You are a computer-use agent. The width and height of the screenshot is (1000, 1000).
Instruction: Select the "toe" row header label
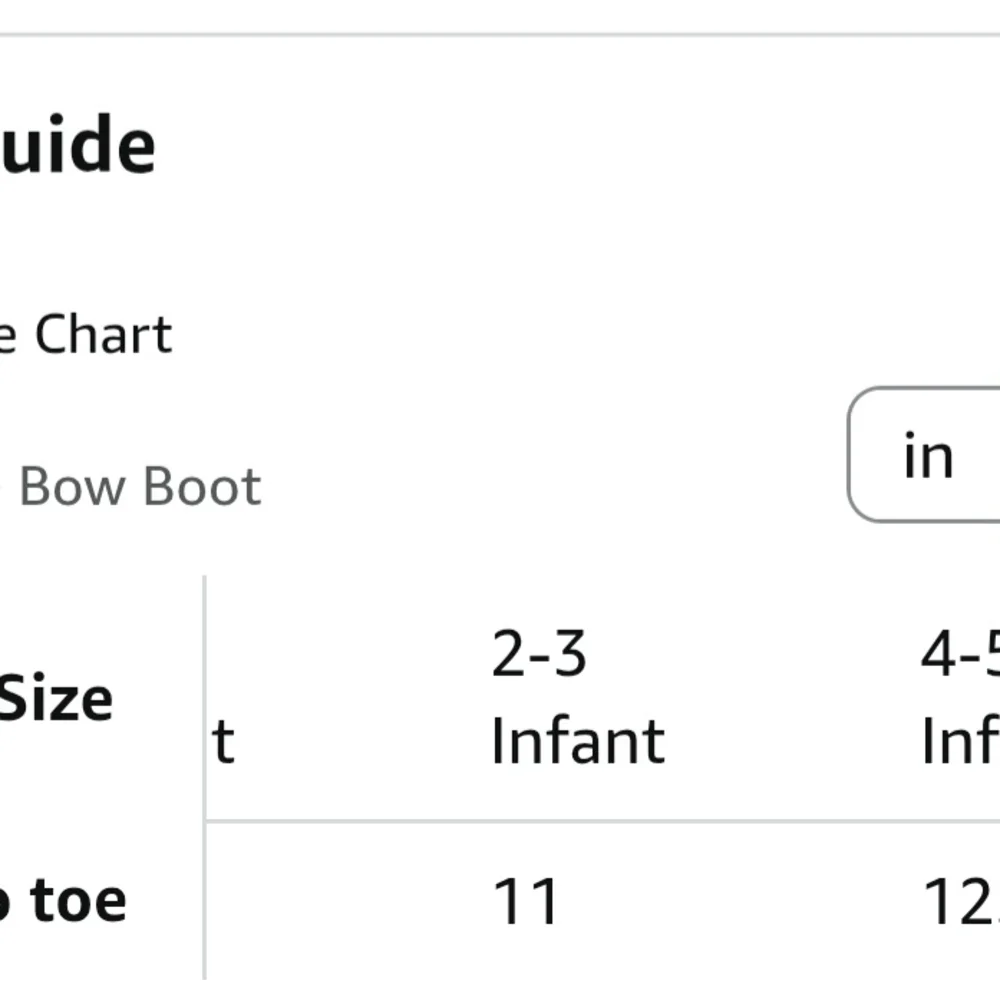78,901
